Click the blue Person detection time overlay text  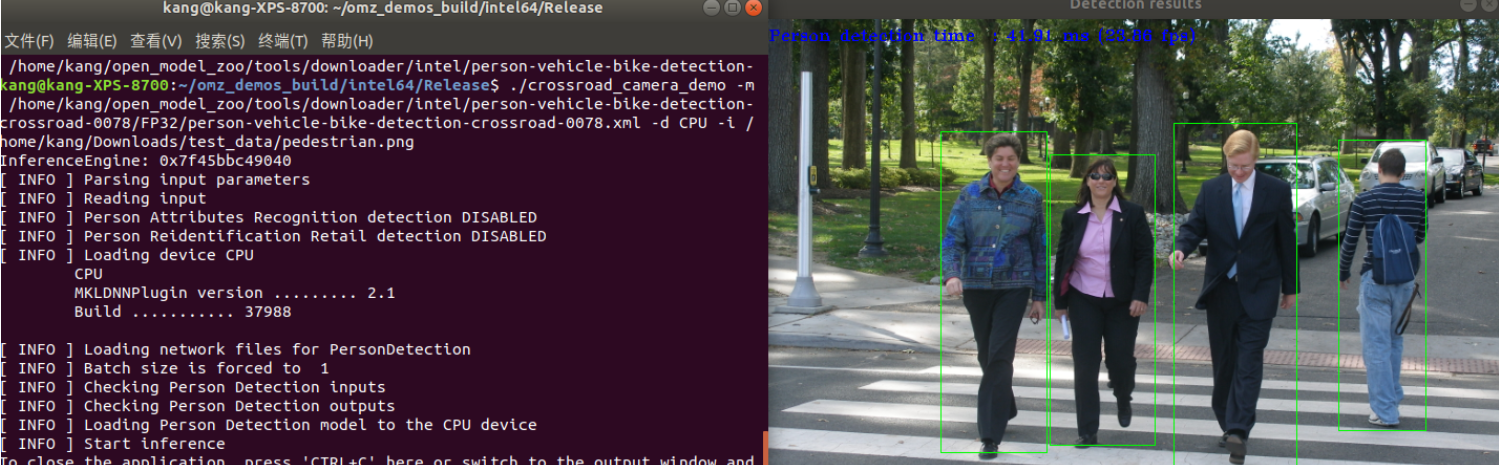click(x=982, y=36)
